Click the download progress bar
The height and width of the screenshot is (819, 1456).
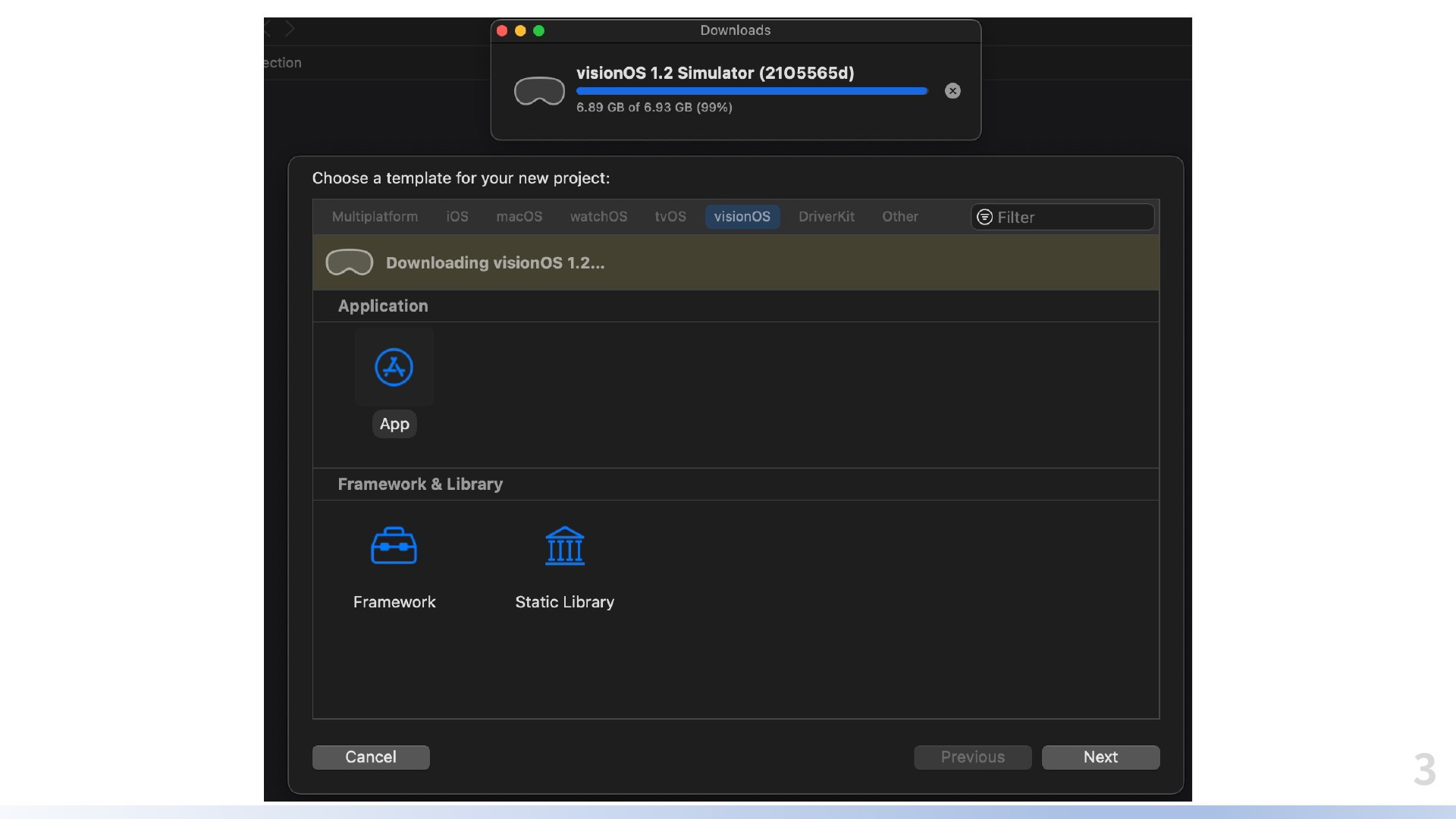point(752,91)
